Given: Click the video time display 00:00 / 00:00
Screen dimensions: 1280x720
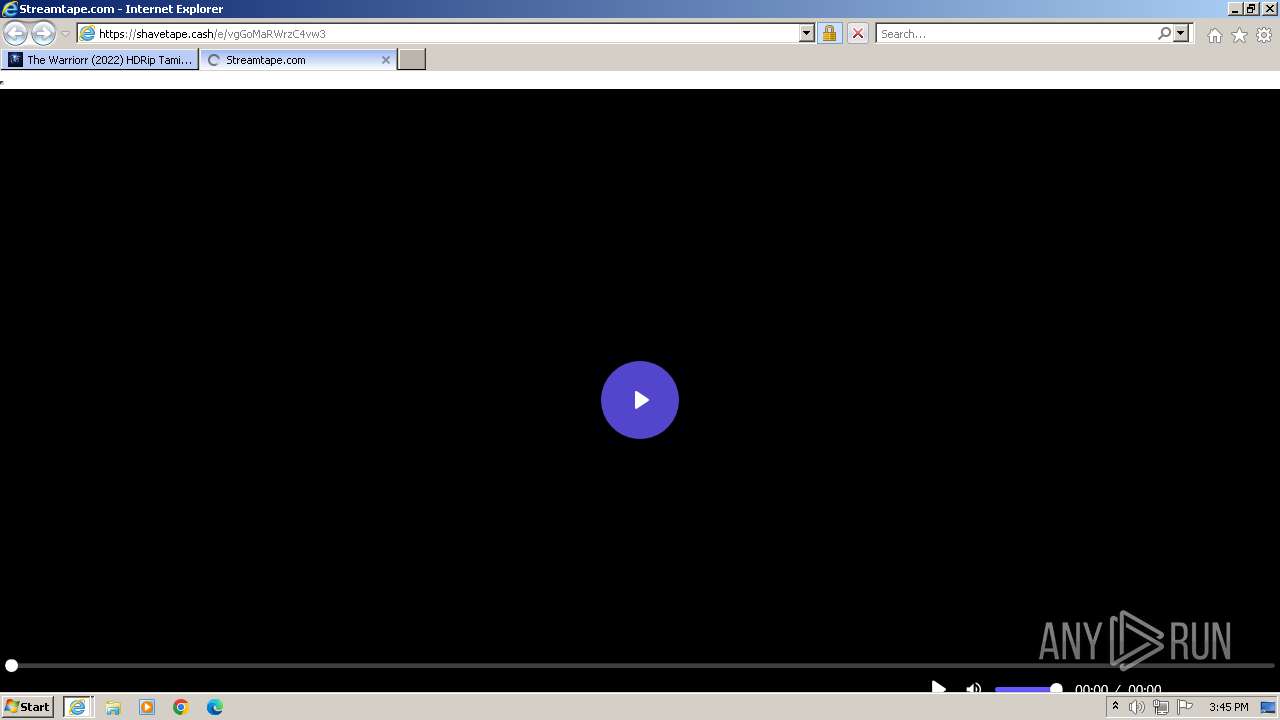Looking at the screenshot, I should 1118,689.
